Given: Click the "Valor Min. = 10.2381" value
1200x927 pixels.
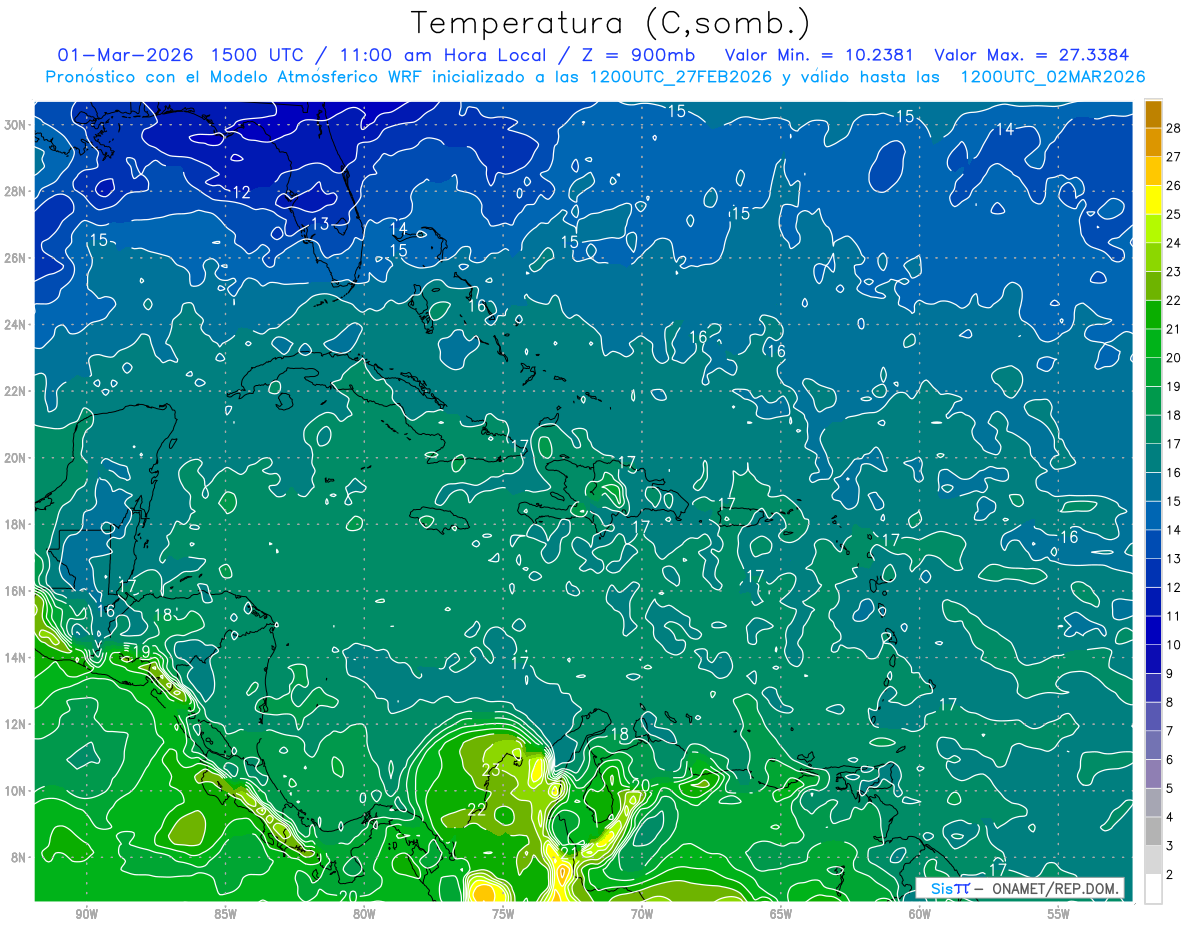Looking at the screenshot, I should 819,54.
